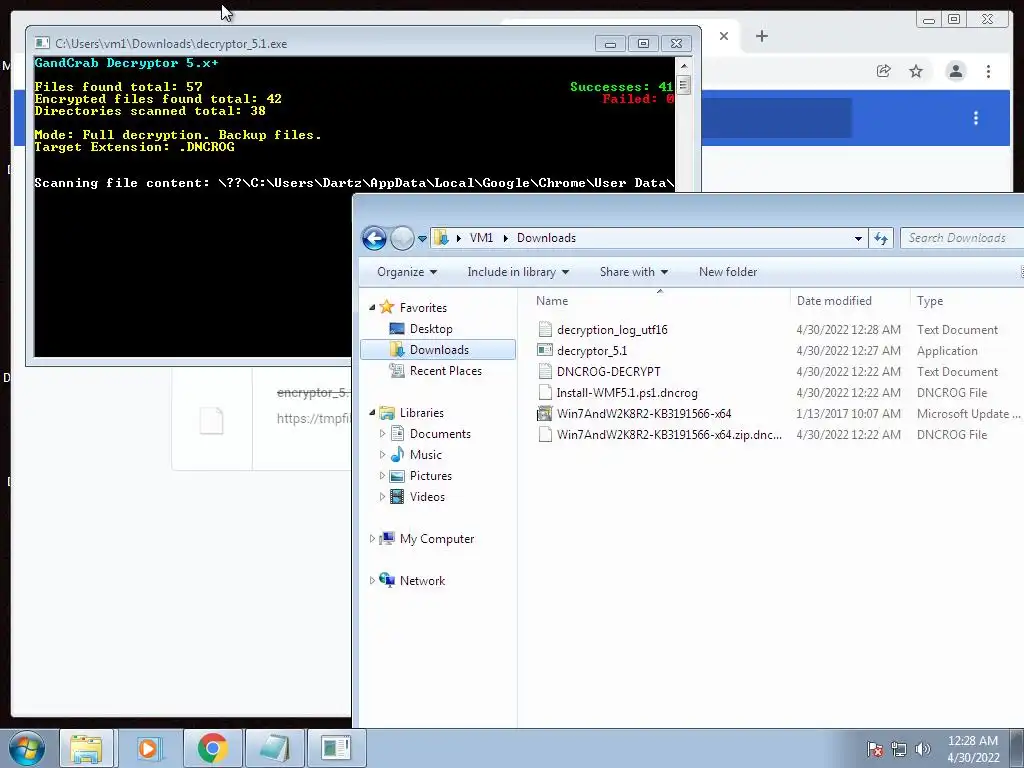Select the Win7AndW2K8R2-KB3191566-x64.zip.dnc... file
The image size is (1024, 768).
(x=669, y=435)
